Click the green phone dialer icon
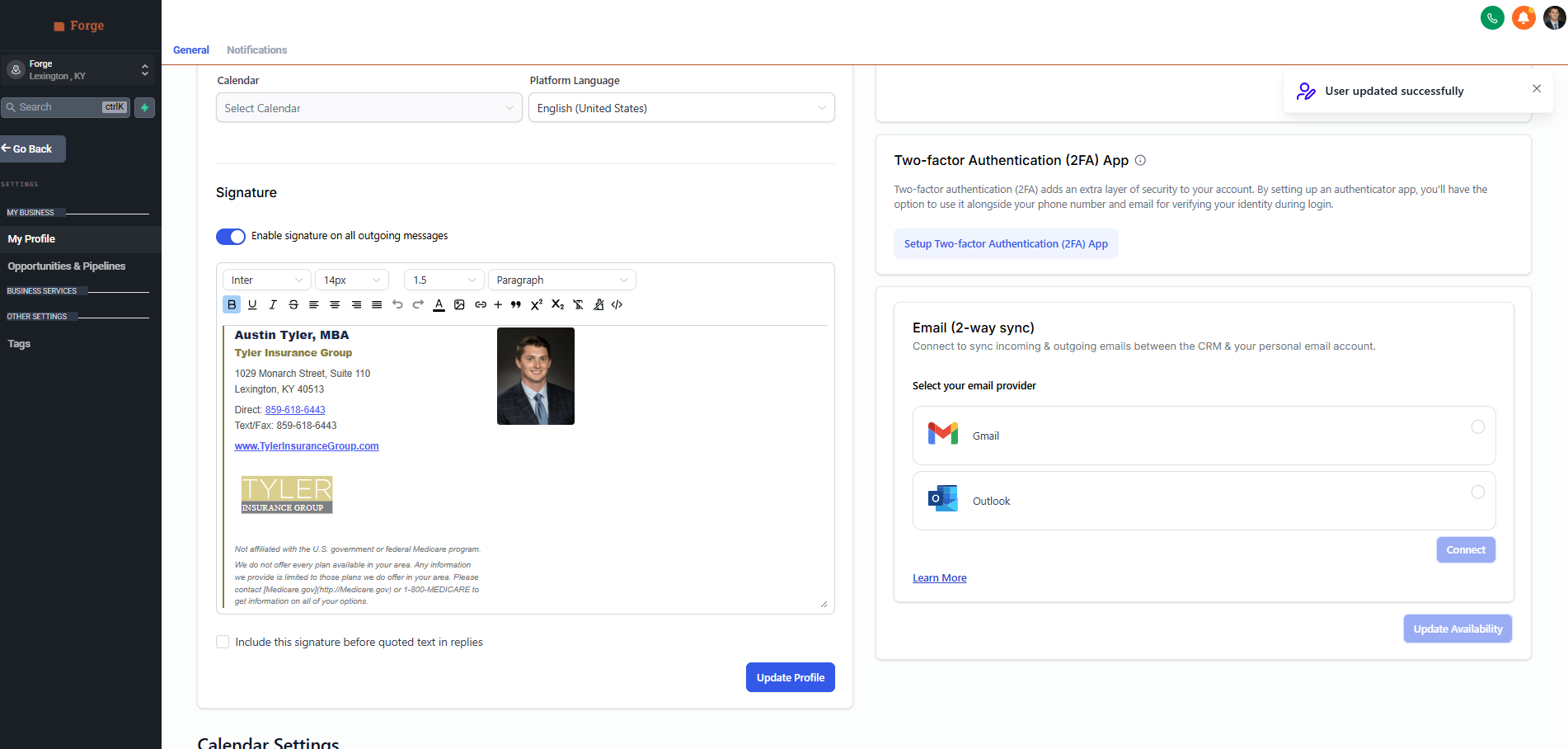This screenshot has height=749, width=1568. [1492, 17]
